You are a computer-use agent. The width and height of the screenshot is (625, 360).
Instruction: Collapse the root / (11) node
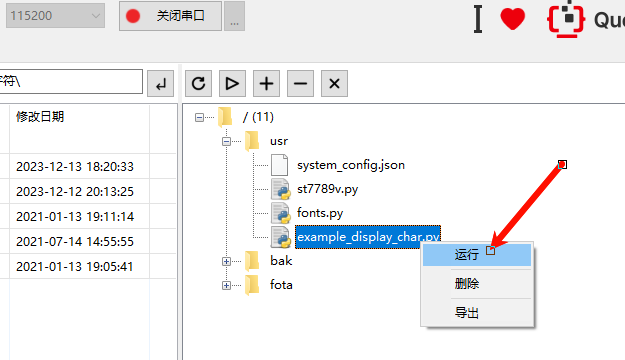199,117
